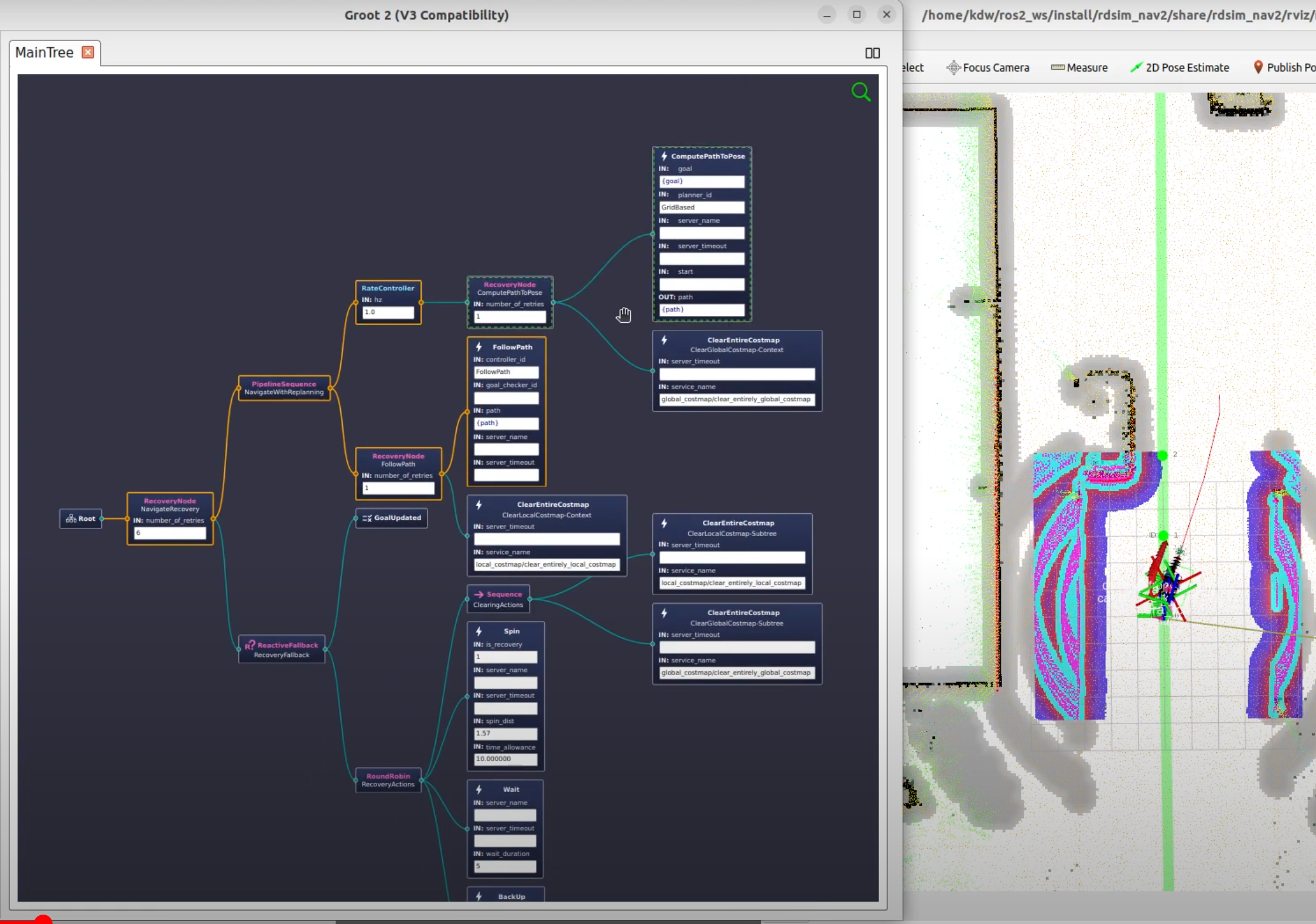Click the Wait action lightning icon
The width and height of the screenshot is (1316, 924).
[x=479, y=789]
